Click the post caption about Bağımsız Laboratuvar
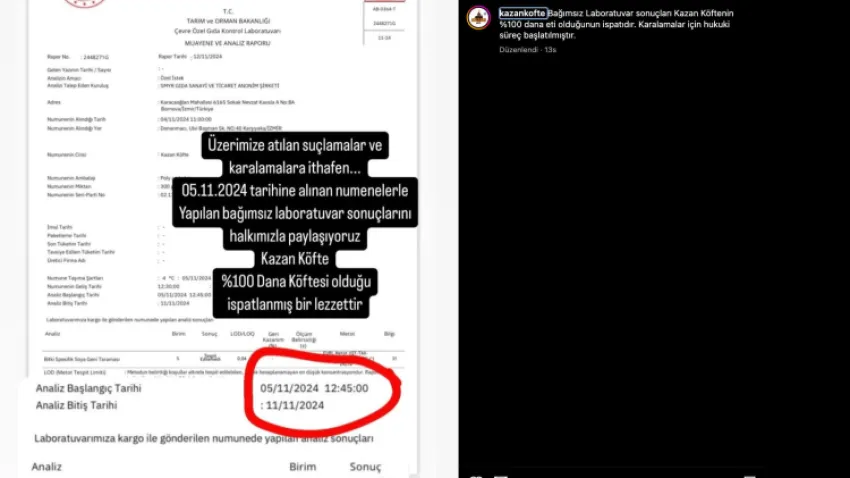 616,24
